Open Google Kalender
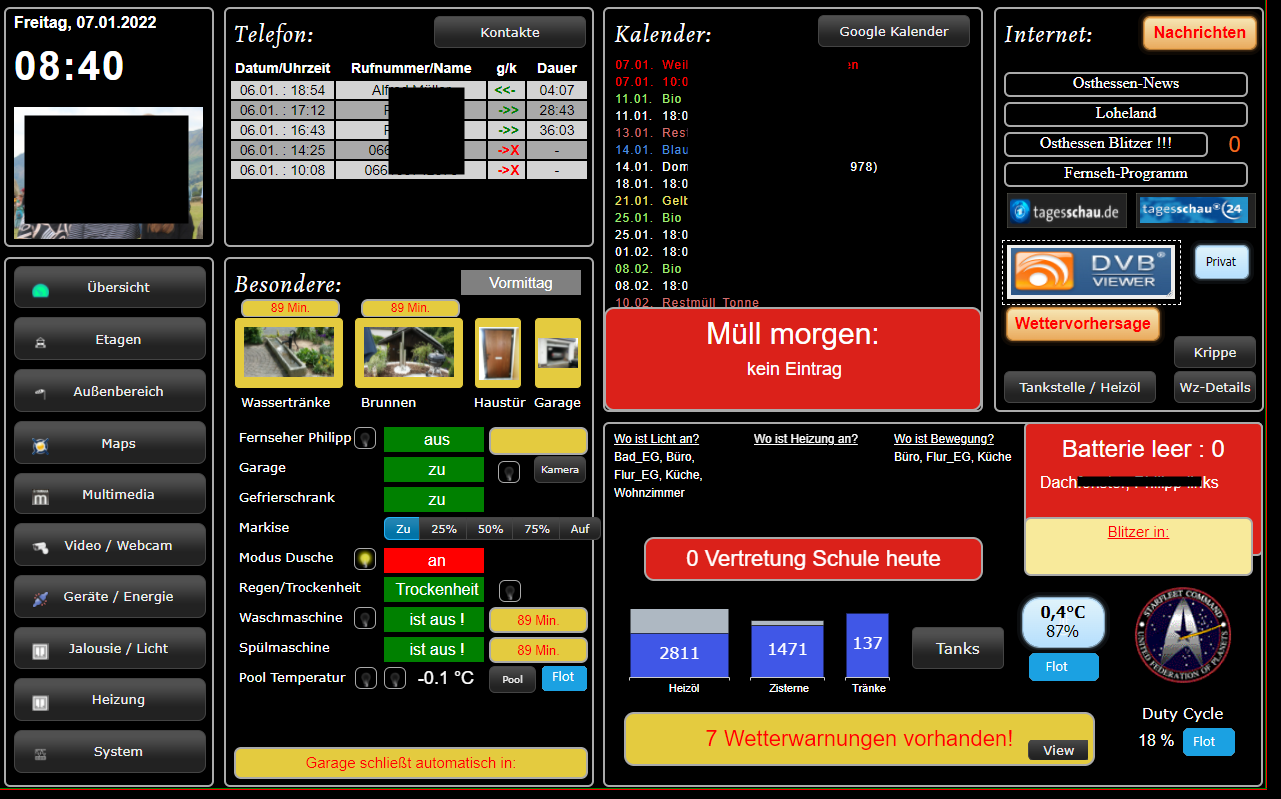Screen dimensions: 1281x799 click(x=894, y=31)
